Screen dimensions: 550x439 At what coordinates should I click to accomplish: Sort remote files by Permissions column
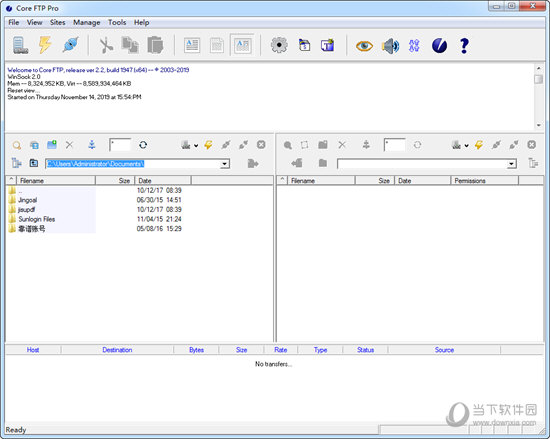pos(484,181)
